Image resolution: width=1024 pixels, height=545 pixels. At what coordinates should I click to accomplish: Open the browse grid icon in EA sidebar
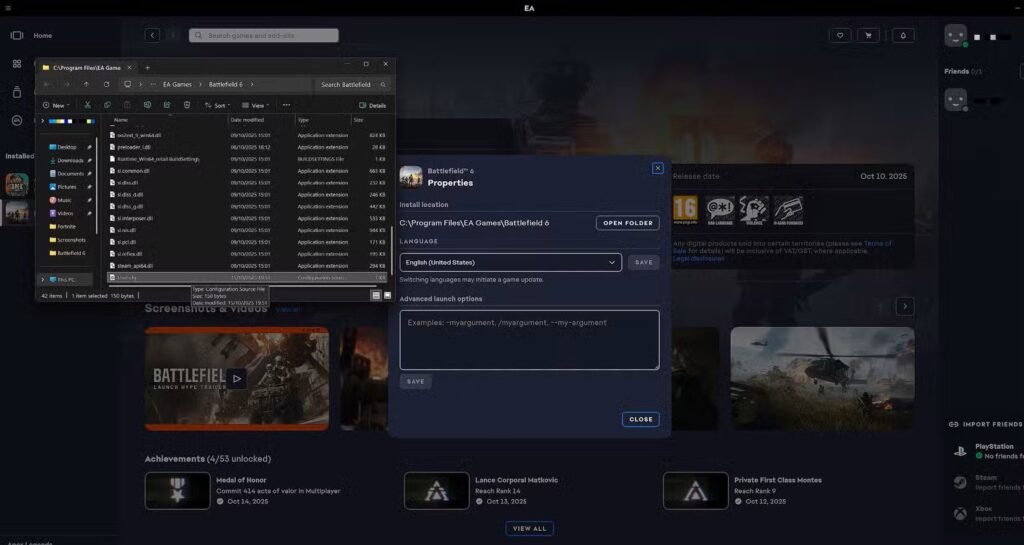coord(17,63)
